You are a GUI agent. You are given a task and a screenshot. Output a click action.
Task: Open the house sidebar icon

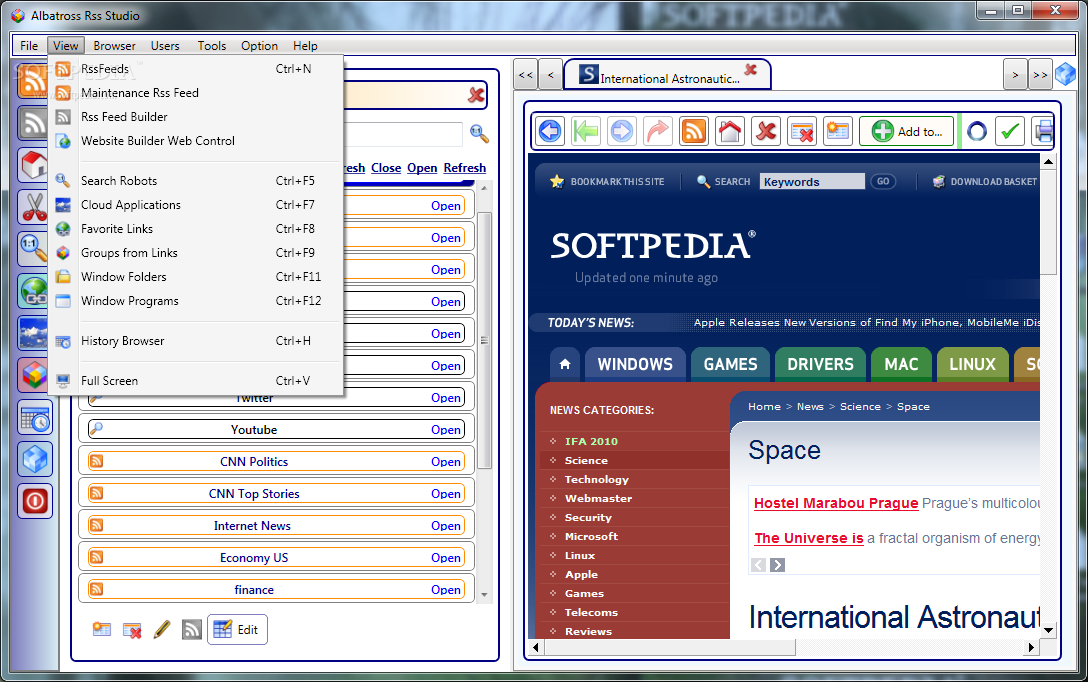tap(34, 165)
